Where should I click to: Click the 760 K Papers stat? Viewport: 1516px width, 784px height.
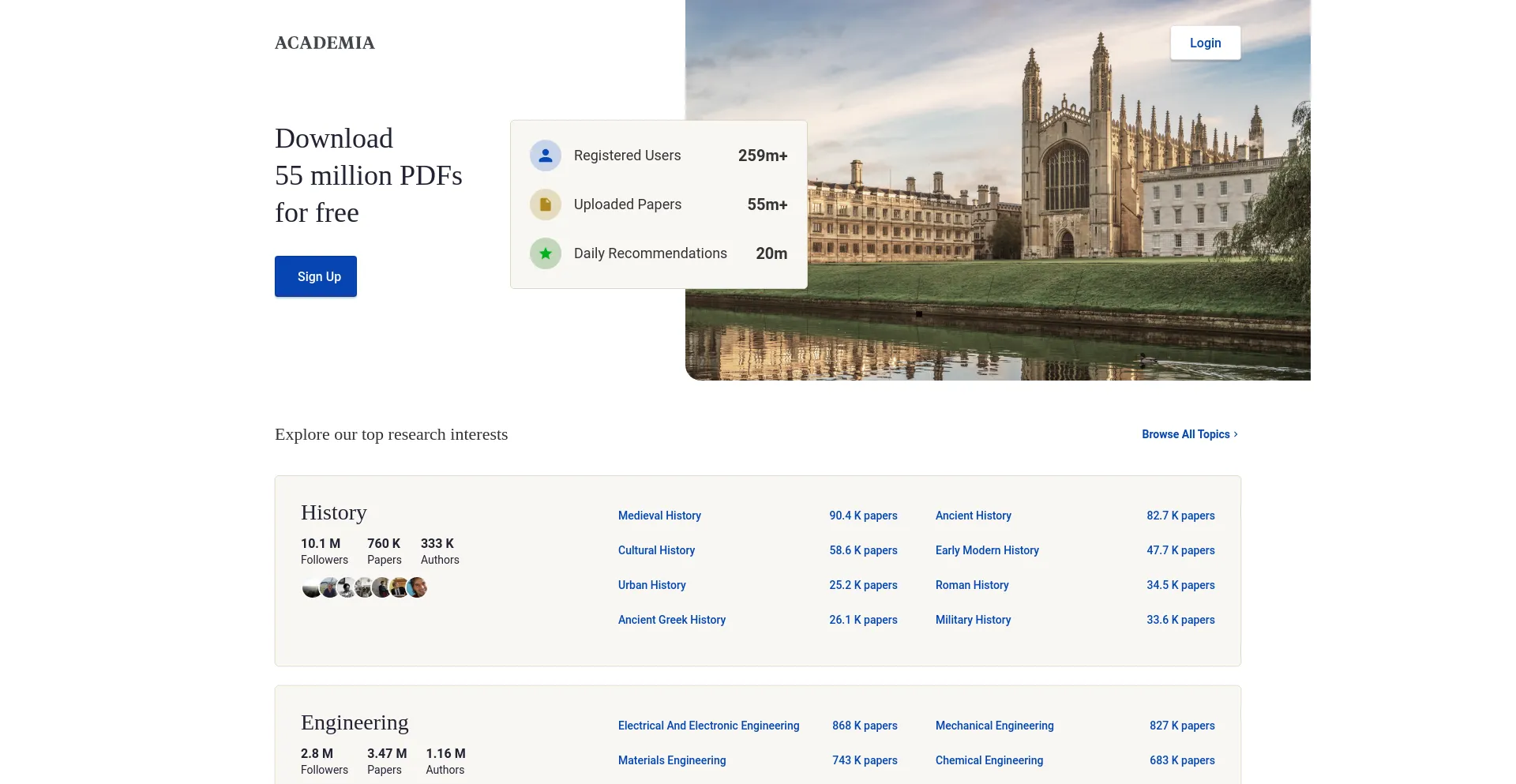coord(385,551)
